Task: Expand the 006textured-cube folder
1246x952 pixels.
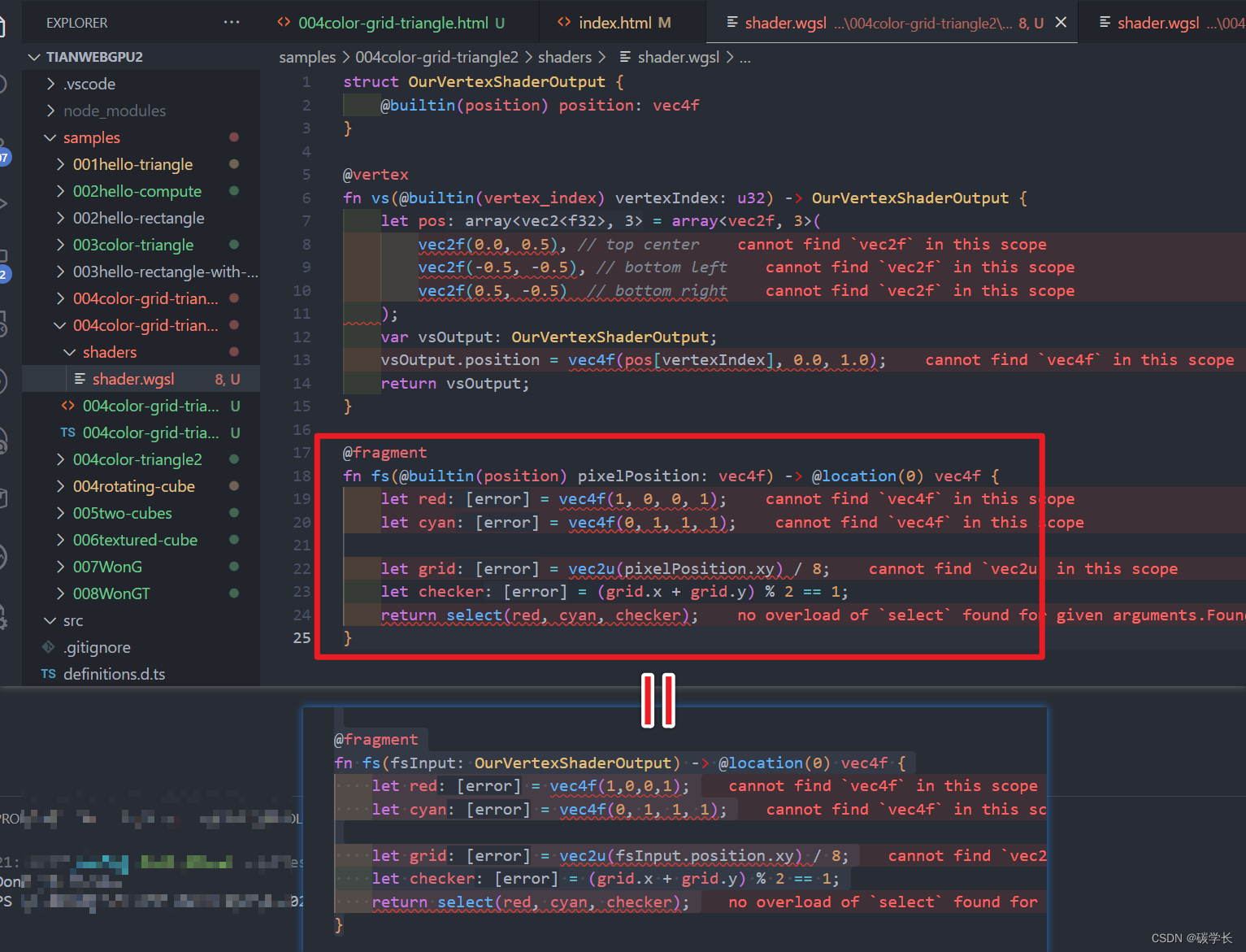Action: [141, 540]
